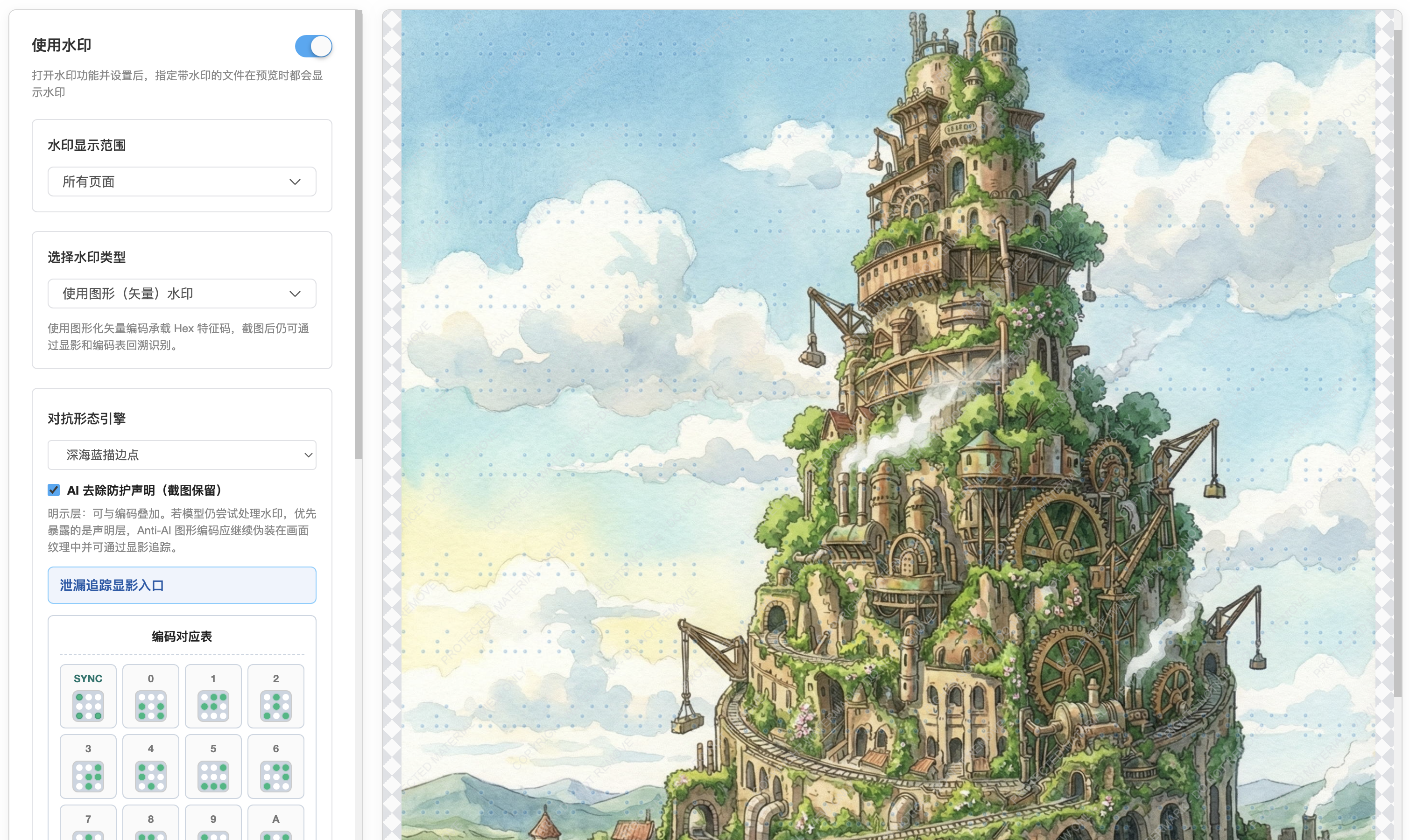Click the 水印显示范围 section title
This screenshot has width=1410, height=840.
[87, 145]
